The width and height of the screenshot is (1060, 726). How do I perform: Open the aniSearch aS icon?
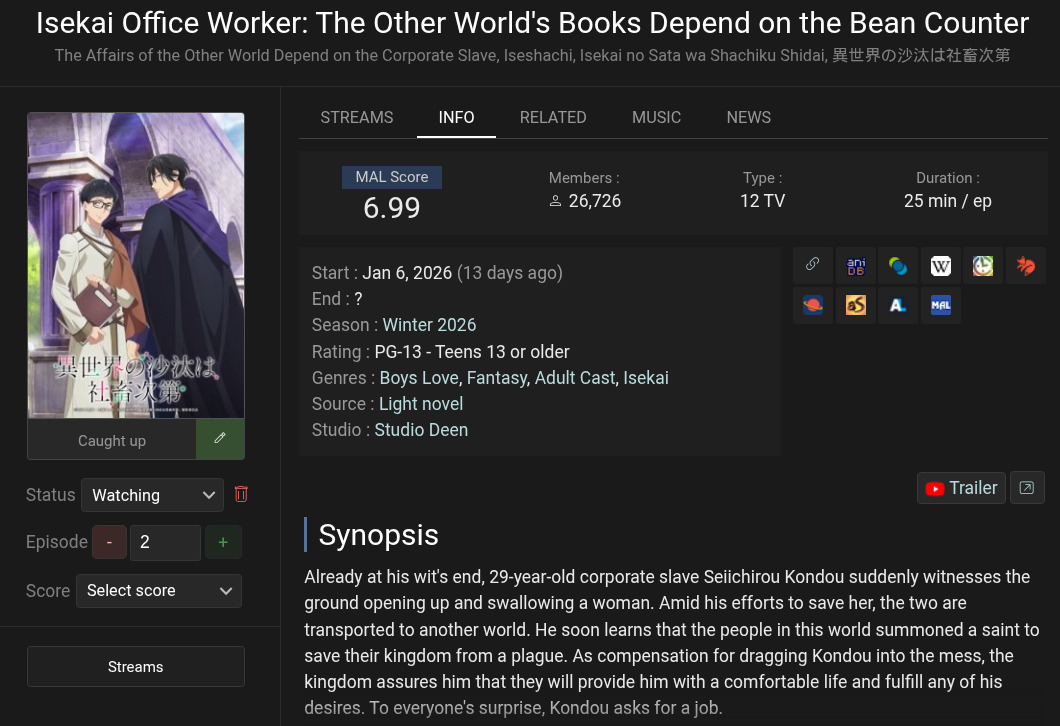[x=856, y=306]
